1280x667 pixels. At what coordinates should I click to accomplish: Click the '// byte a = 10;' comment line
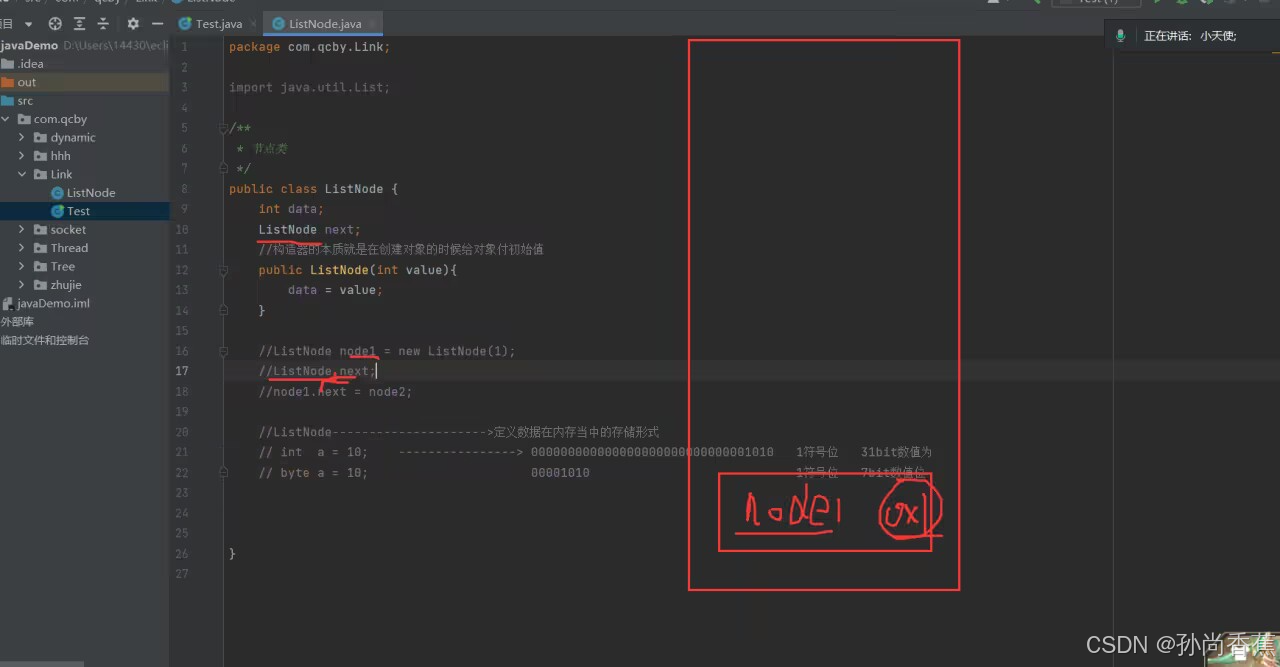[x=313, y=473]
